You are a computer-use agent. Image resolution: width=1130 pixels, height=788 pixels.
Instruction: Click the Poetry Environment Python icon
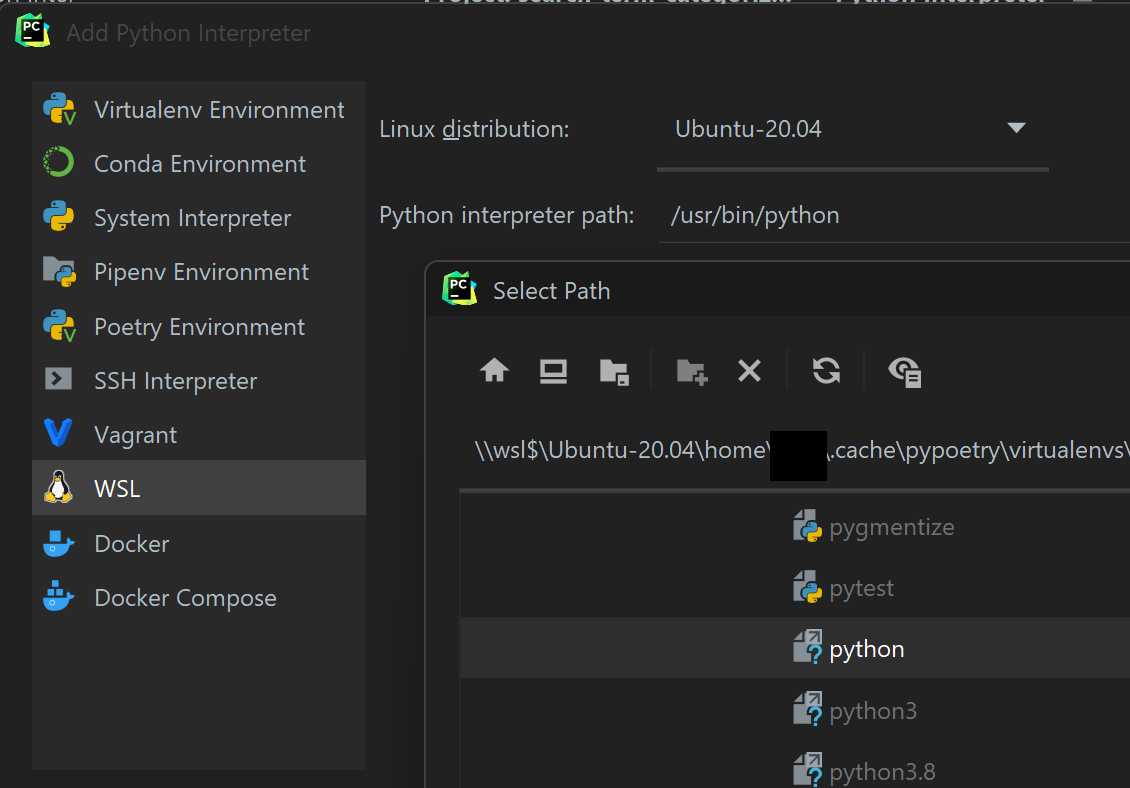coord(59,326)
